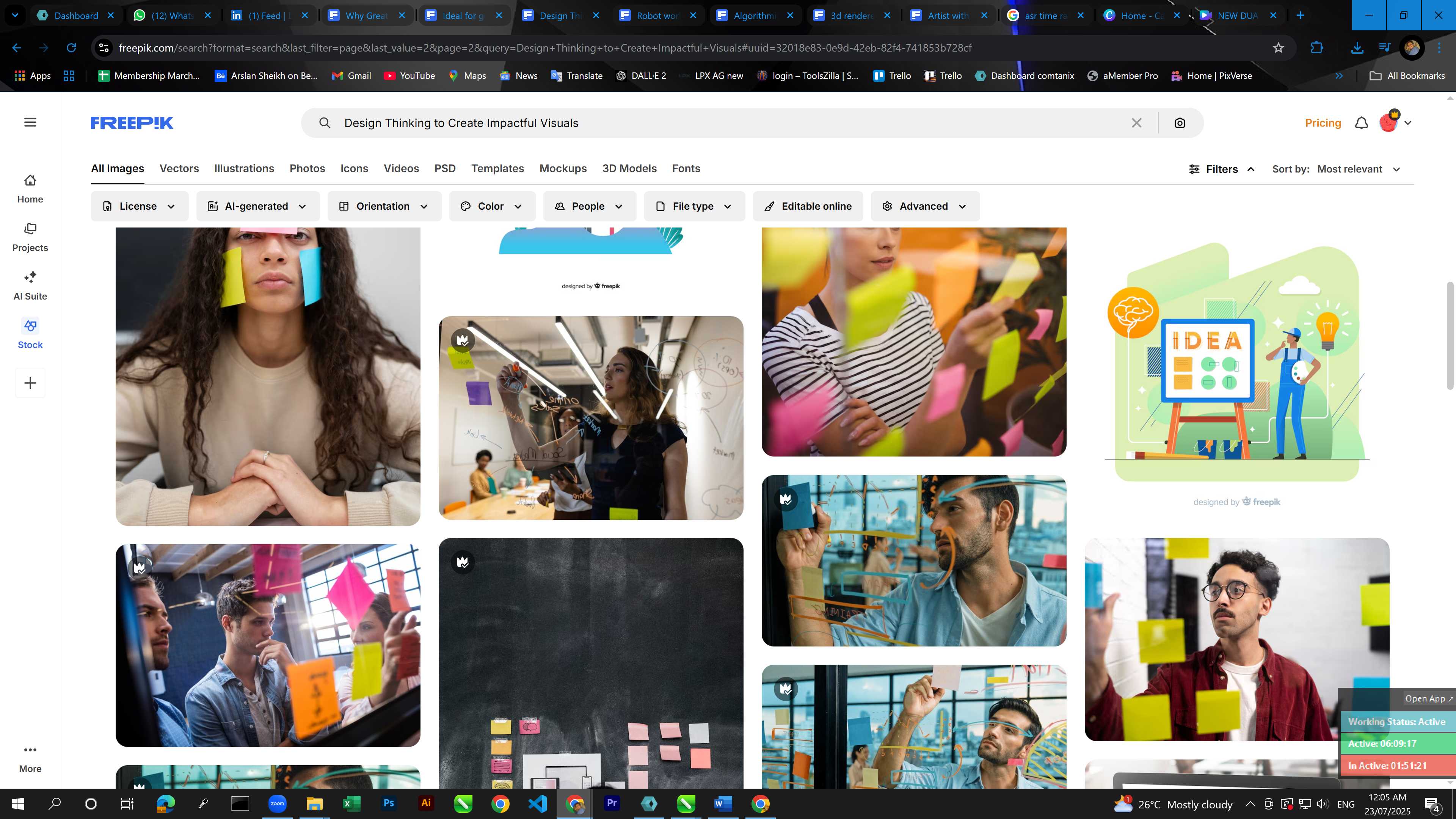Clear the search query with X icon
The image size is (1456, 819).
(x=1136, y=122)
